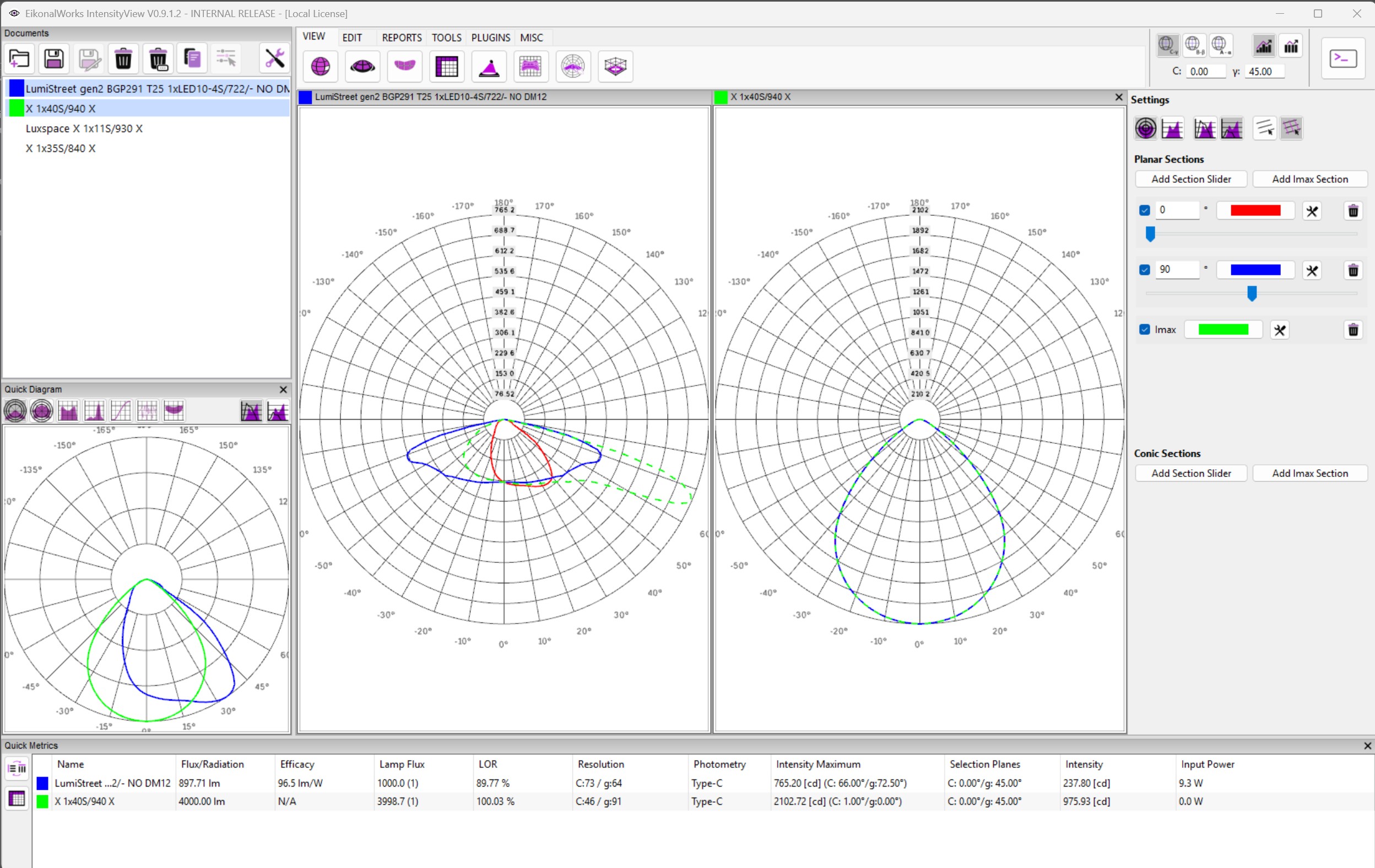Screen dimensions: 1375x868
Task: Click the save-as floppy with pencil icon
Action: [89, 58]
